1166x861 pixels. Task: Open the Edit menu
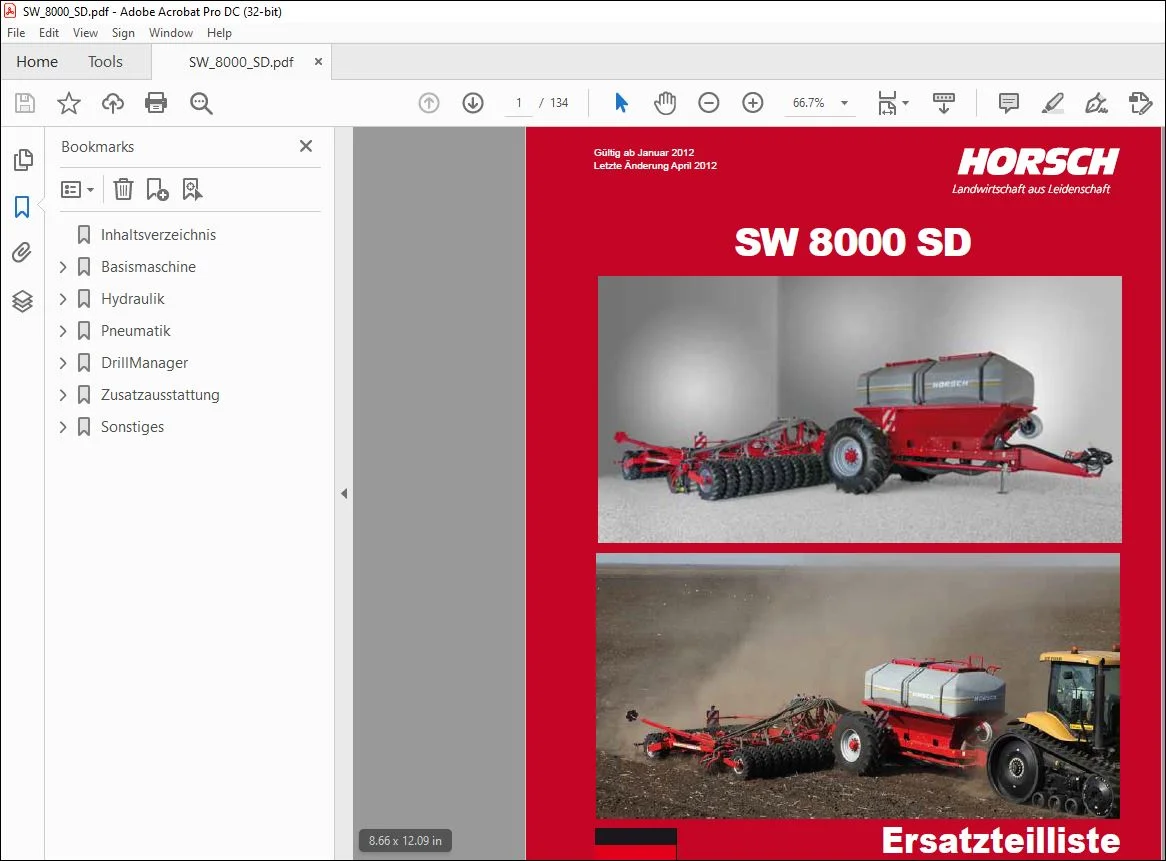coord(49,33)
